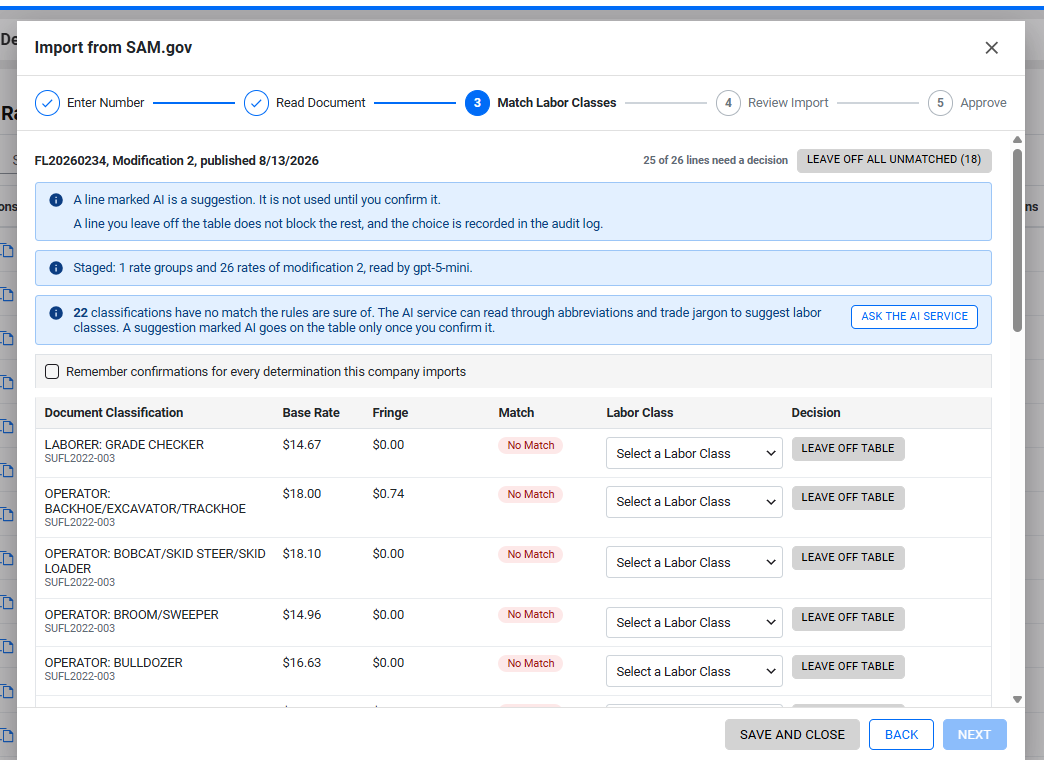Click the 25 of 26 lines need a decision text
Viewport: 1044px width, 760px height.
tap(715, 161)
